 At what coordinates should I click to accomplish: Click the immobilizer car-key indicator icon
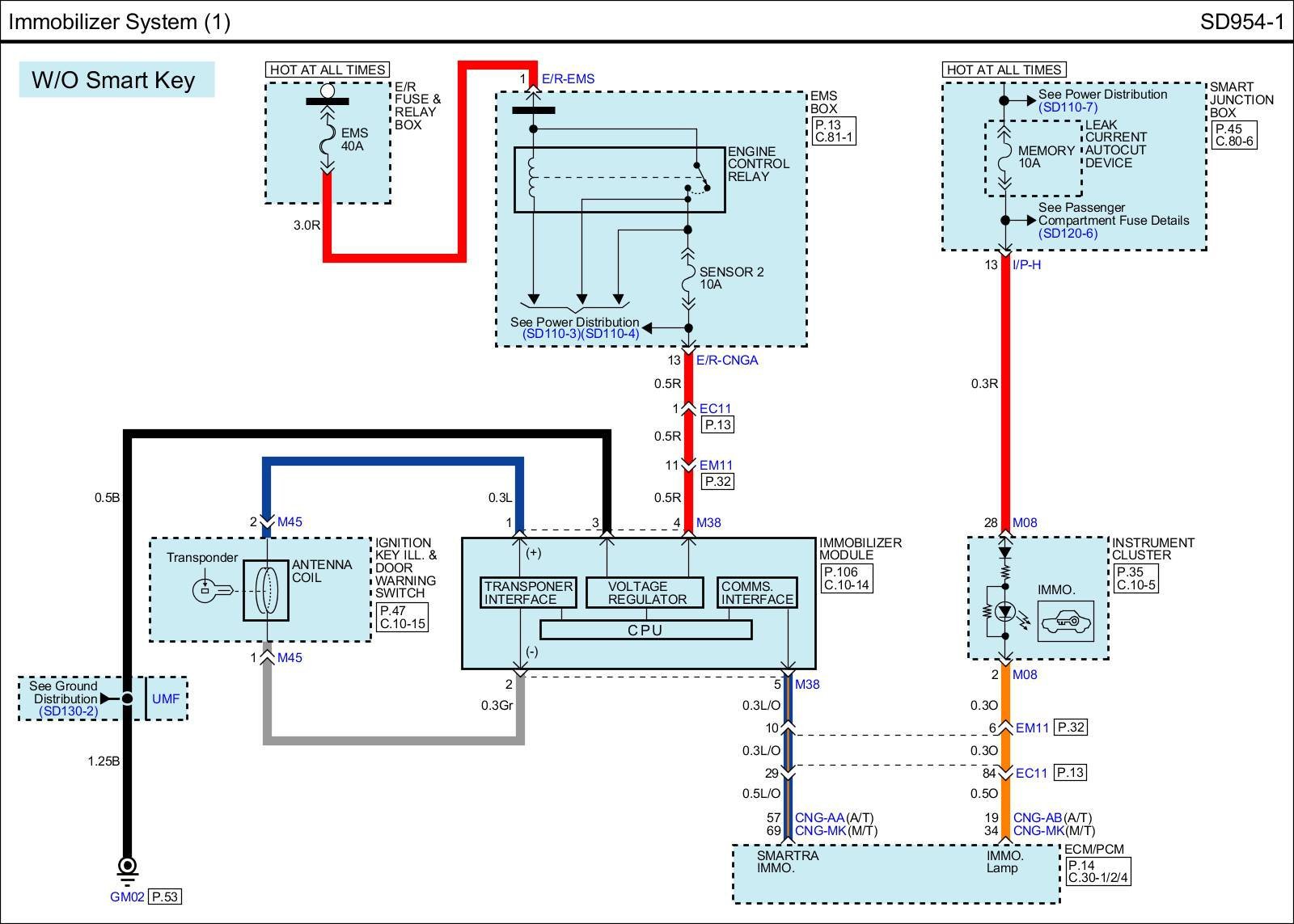click(1065, 622)
